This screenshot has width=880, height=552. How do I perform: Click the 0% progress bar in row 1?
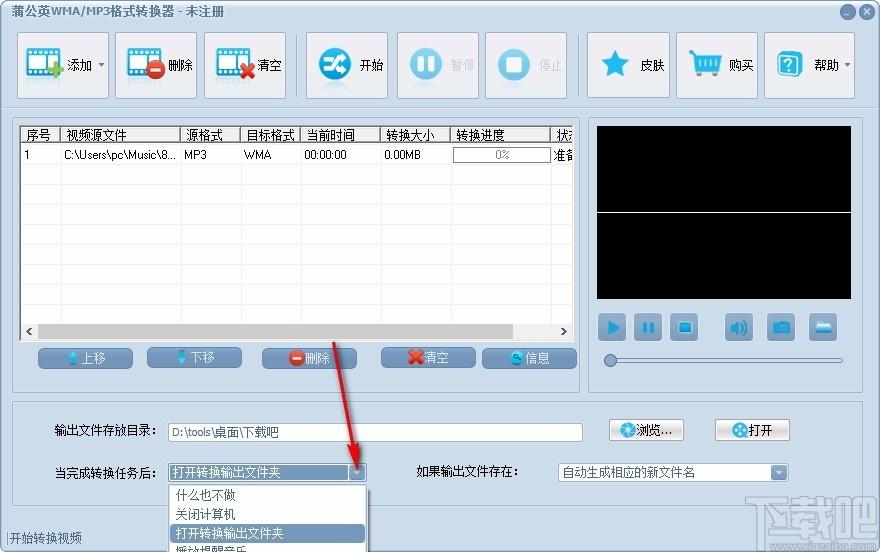[502, 155]
